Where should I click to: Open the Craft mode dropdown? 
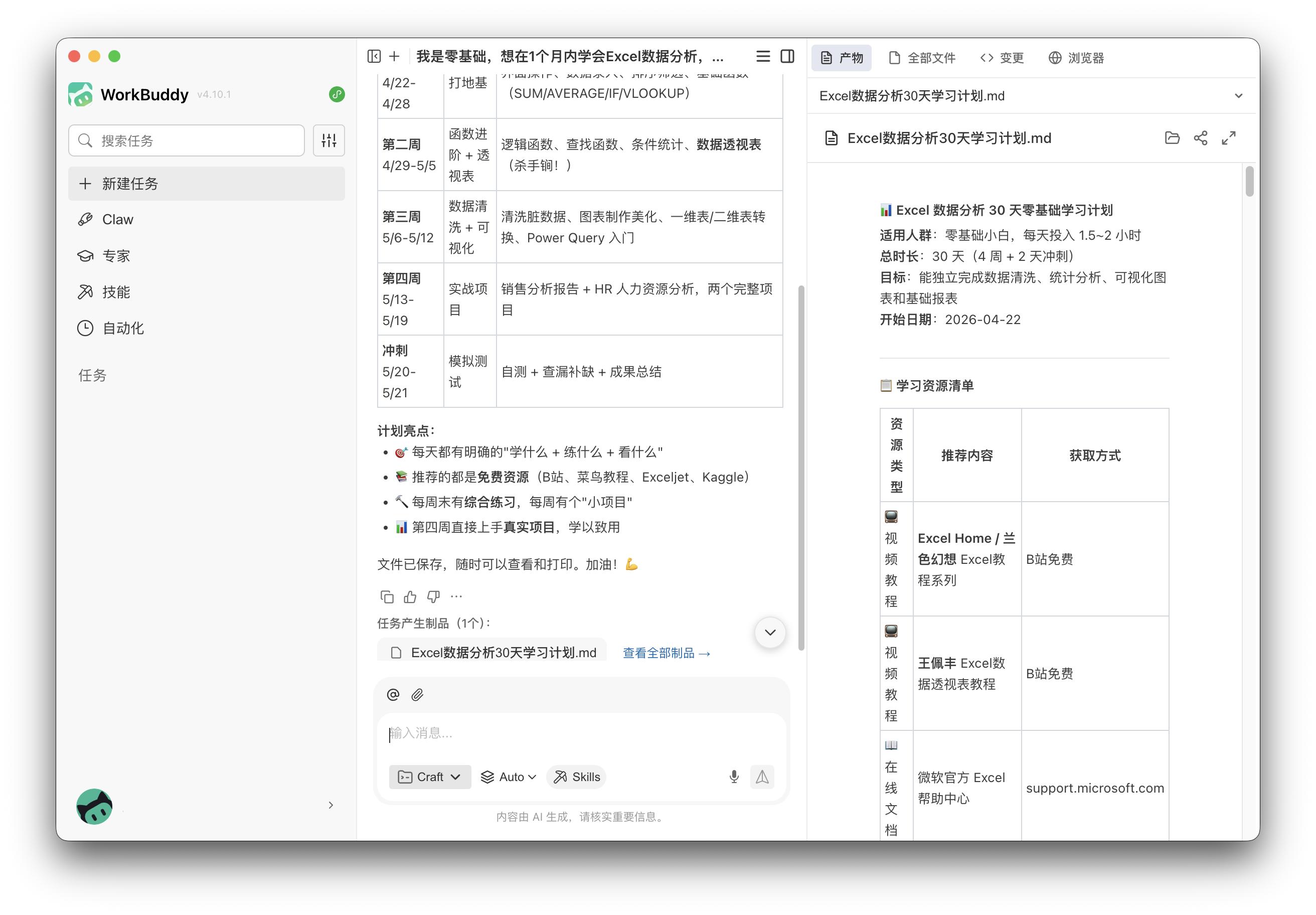[430, 777]
